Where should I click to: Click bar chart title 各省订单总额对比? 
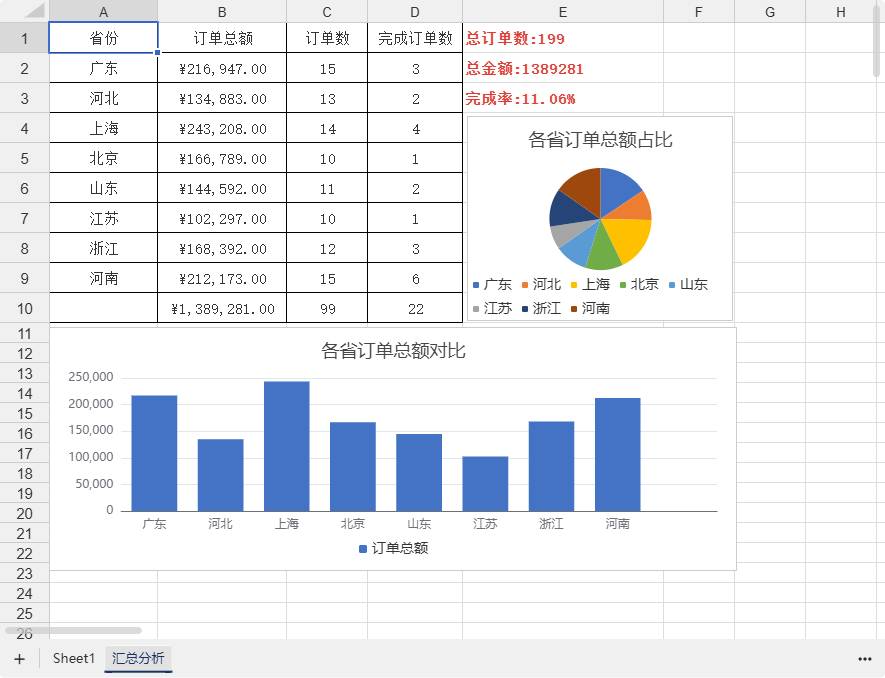(x=393, y=351)
